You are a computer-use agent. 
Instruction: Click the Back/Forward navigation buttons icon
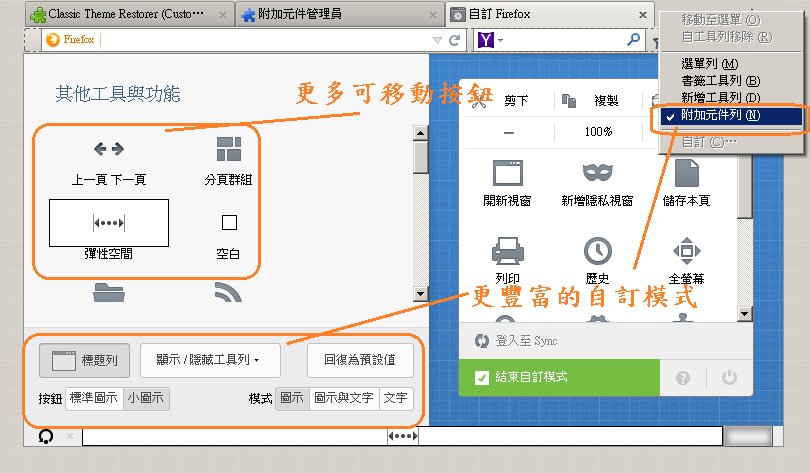[x=108, y=149]
